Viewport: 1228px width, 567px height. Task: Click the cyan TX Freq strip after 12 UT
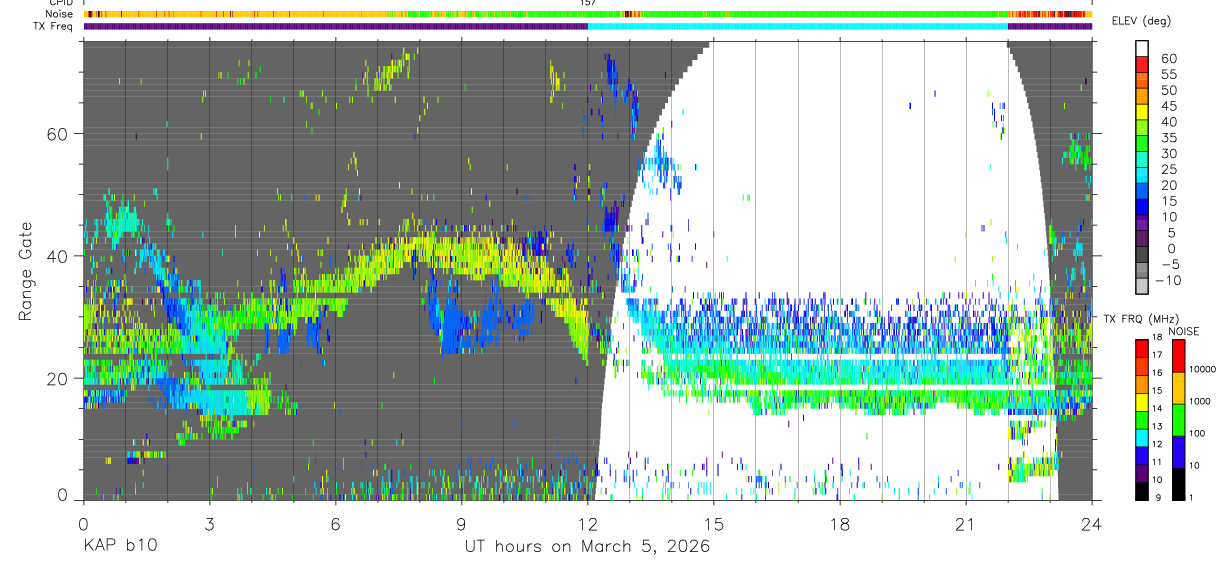coord(797,27)
